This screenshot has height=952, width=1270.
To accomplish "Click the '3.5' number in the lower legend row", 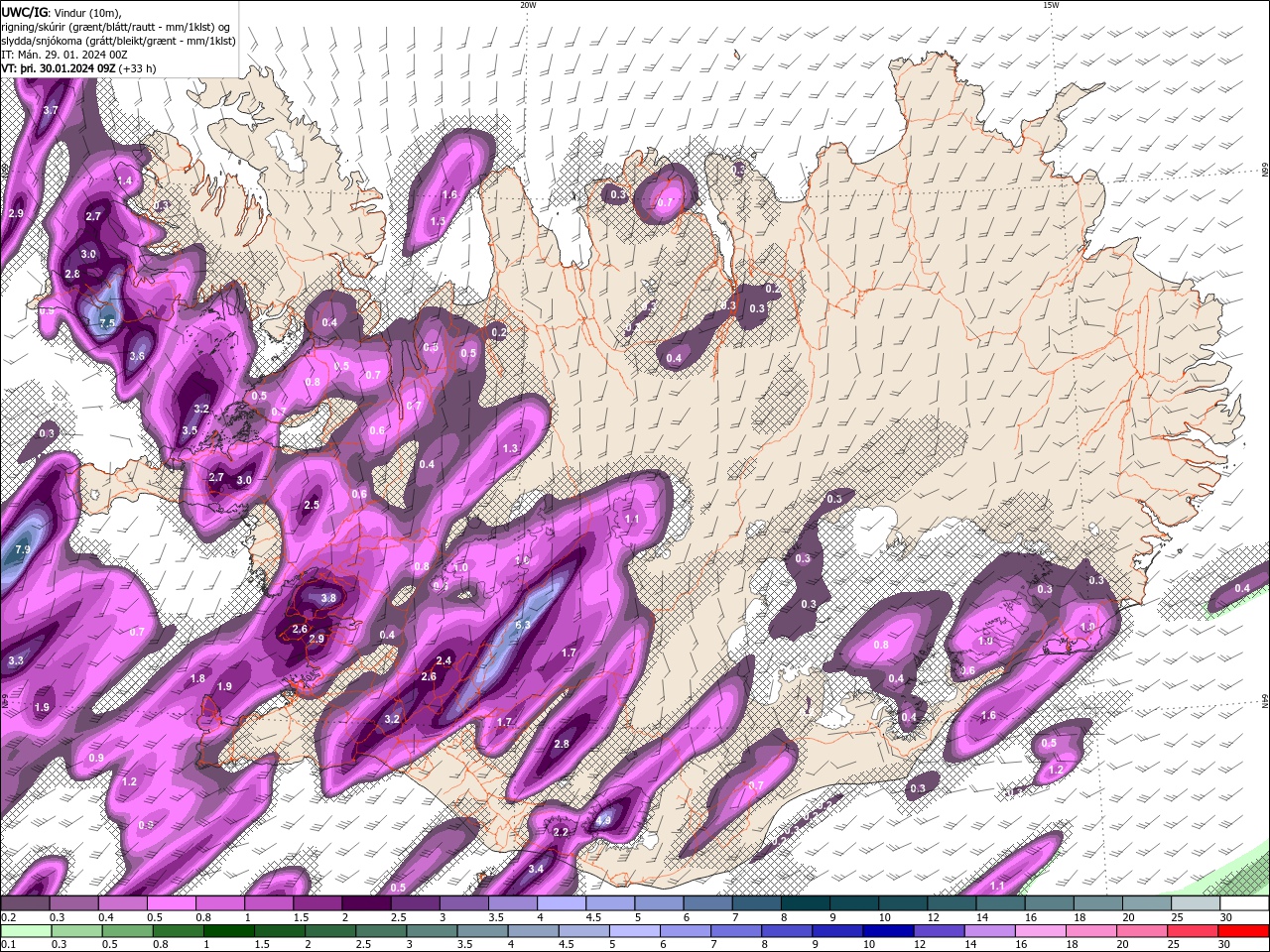I will click(463, 945).
